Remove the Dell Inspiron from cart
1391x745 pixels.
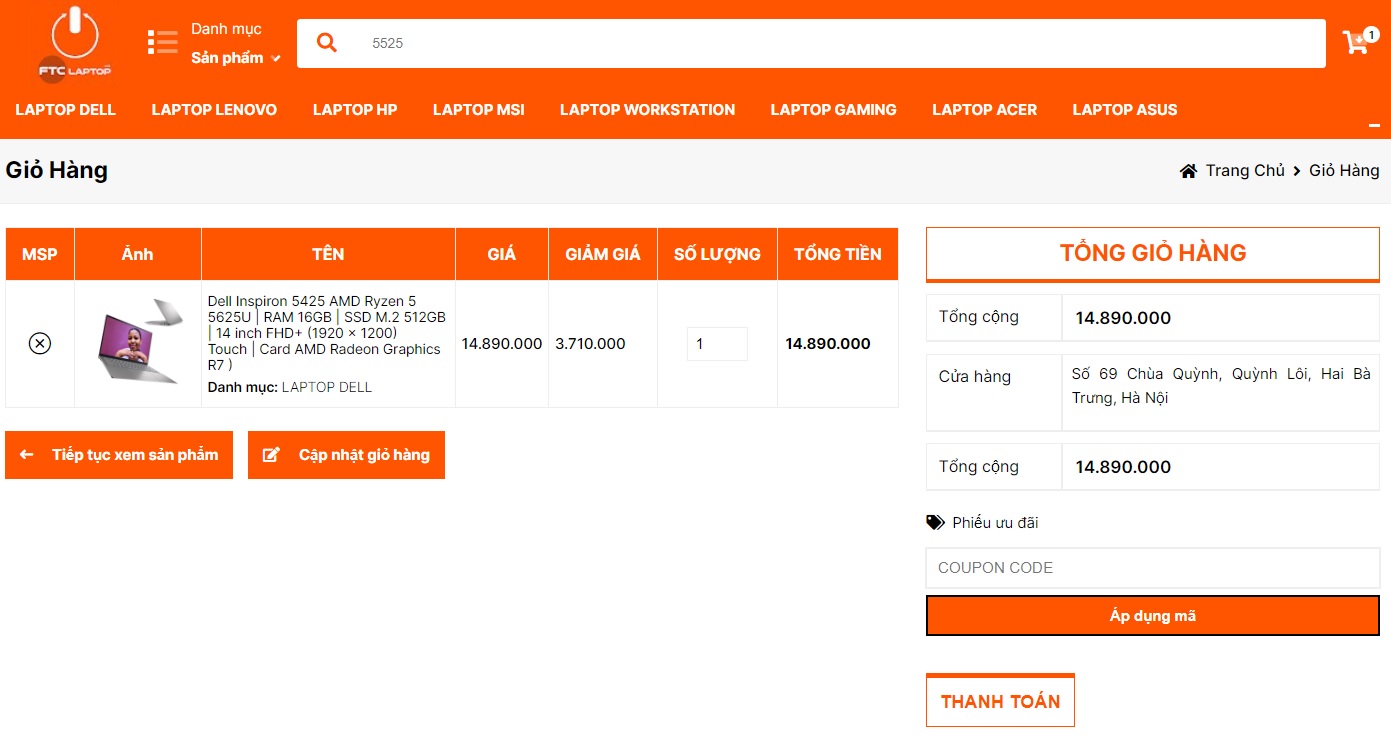[40, 344]
